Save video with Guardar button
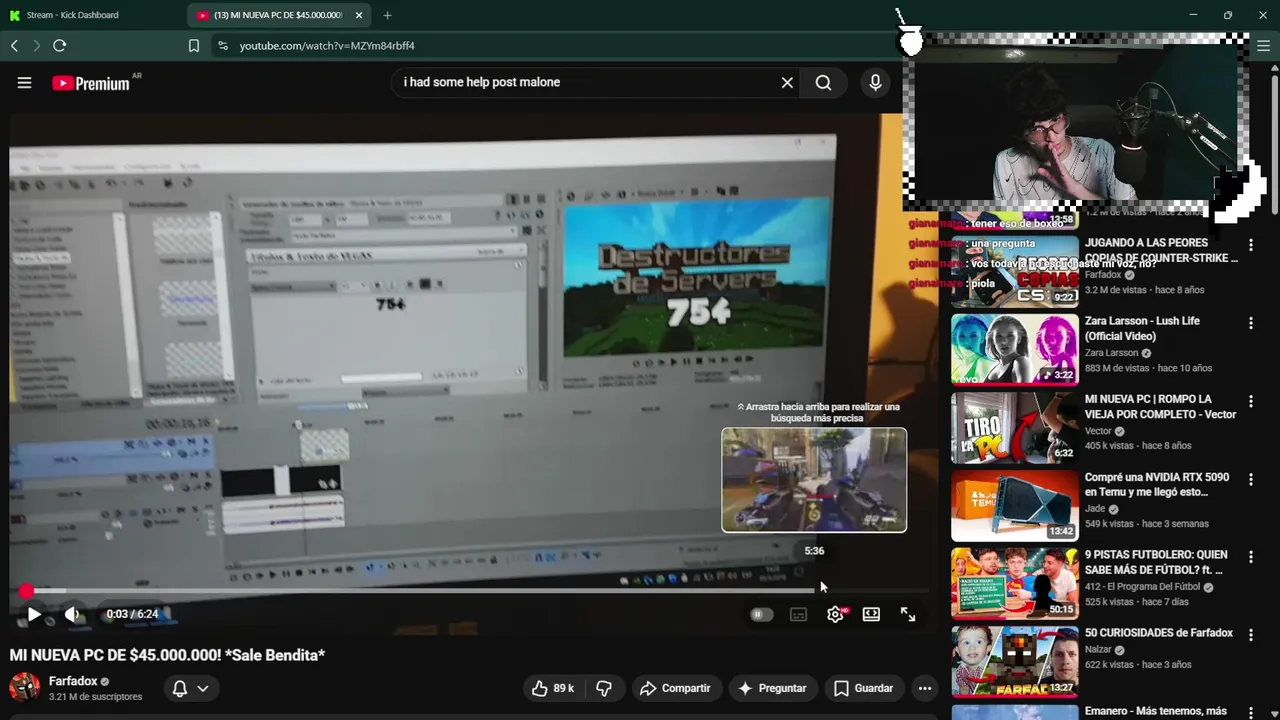Image resolution: width=1280 pixels, height=720 pixels. (863, 688)
